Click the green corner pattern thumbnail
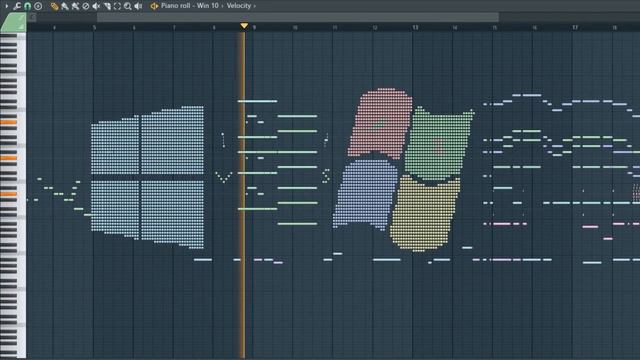This screenshot has width=640, height=360. 13,22
